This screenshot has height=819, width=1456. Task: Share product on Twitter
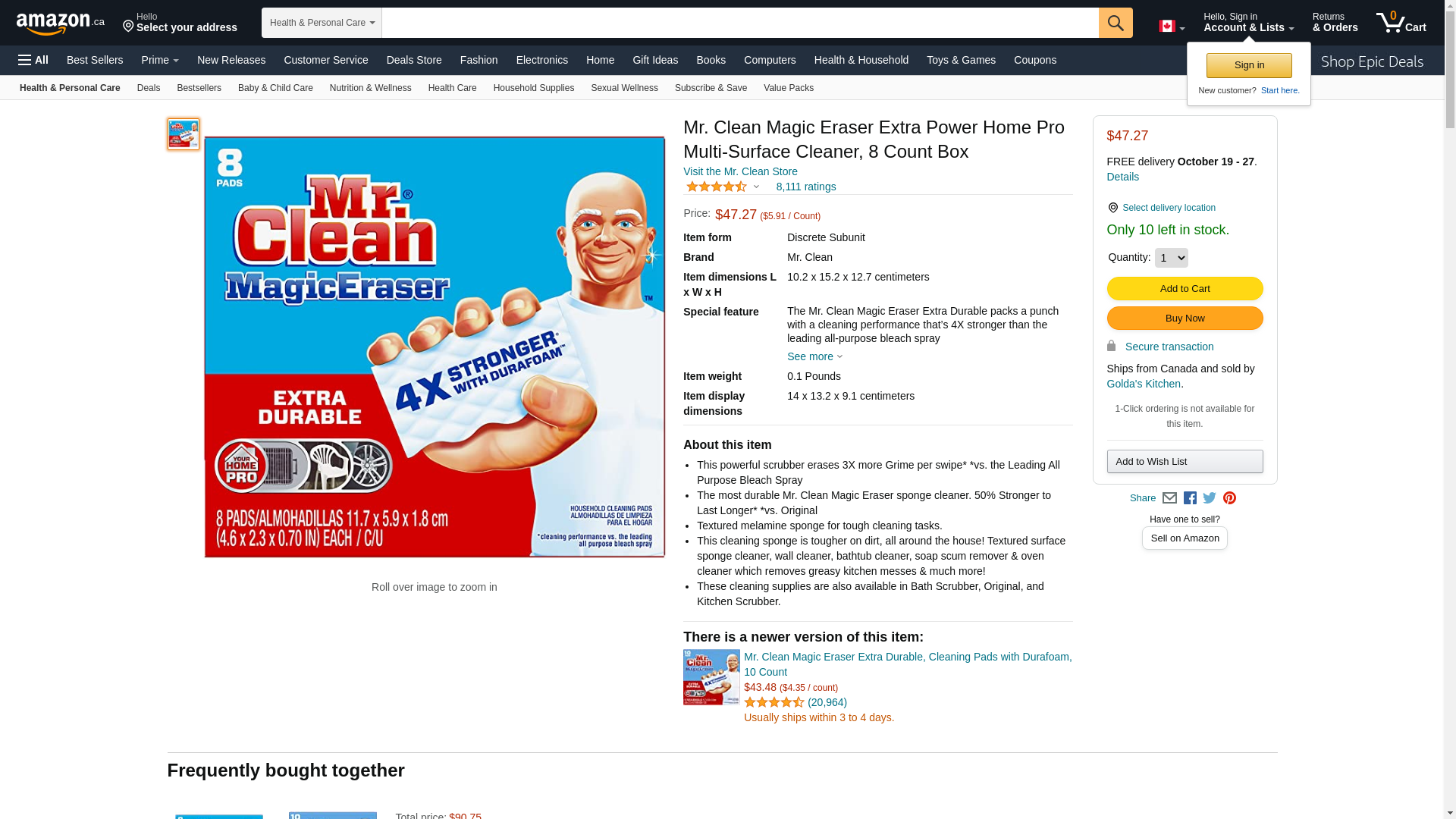[1210, 498]
